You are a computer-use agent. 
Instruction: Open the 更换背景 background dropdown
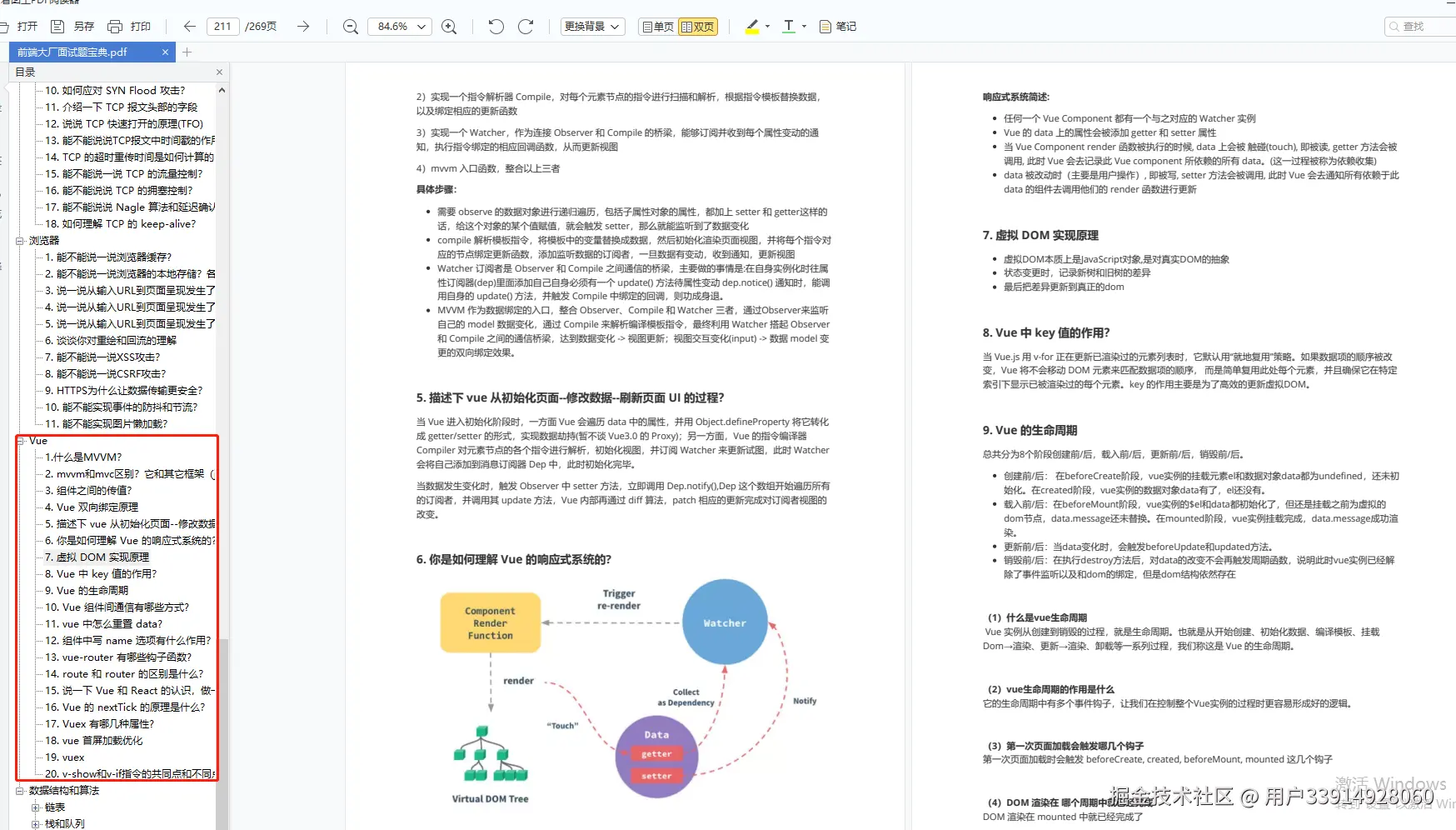point(593,27)
